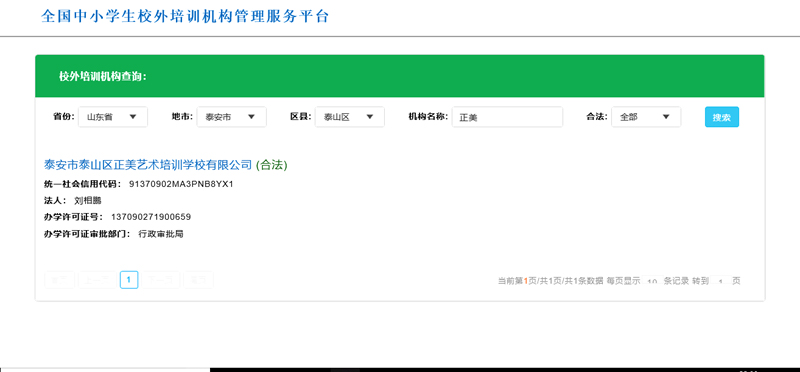Viewport: 800px width, 372px height.
Task: Open the 省份 dropdown showing 山东省
Action: coord(113,117)
